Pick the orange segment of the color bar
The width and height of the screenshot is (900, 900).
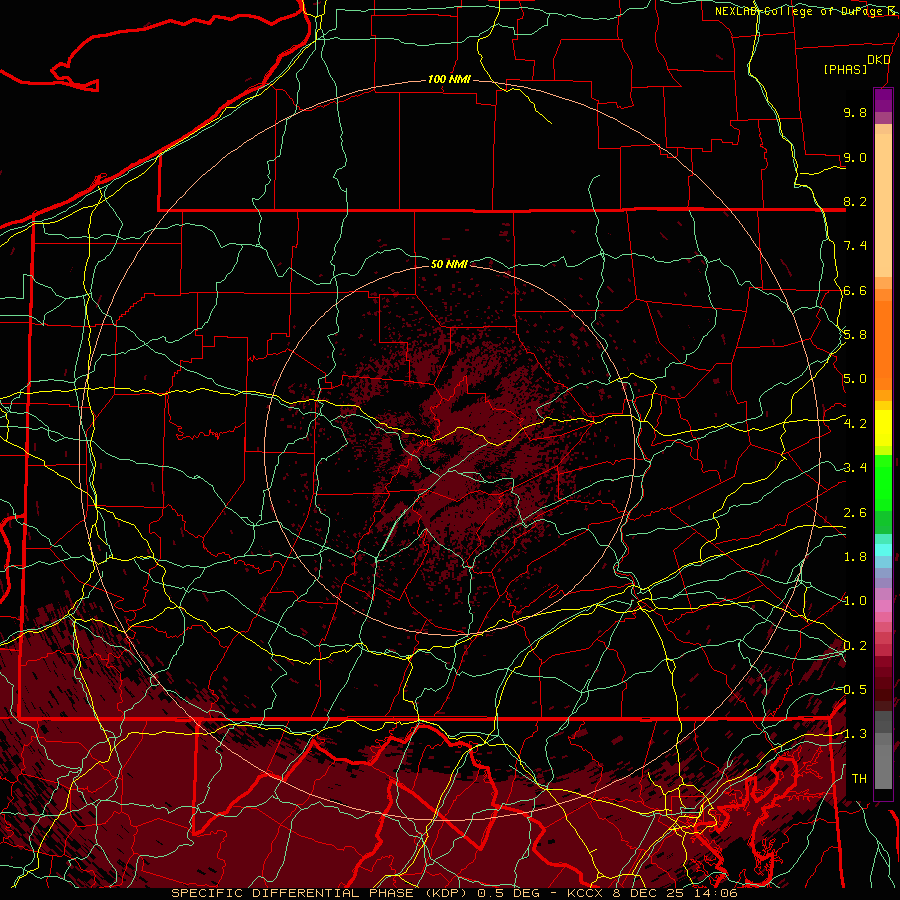883,344
